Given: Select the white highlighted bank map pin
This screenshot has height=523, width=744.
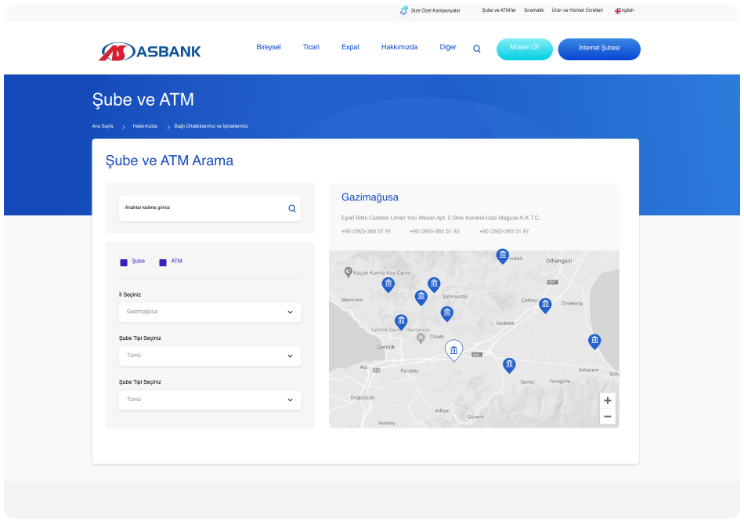Looking at the screenshot, I should click(x=454, y=350).
